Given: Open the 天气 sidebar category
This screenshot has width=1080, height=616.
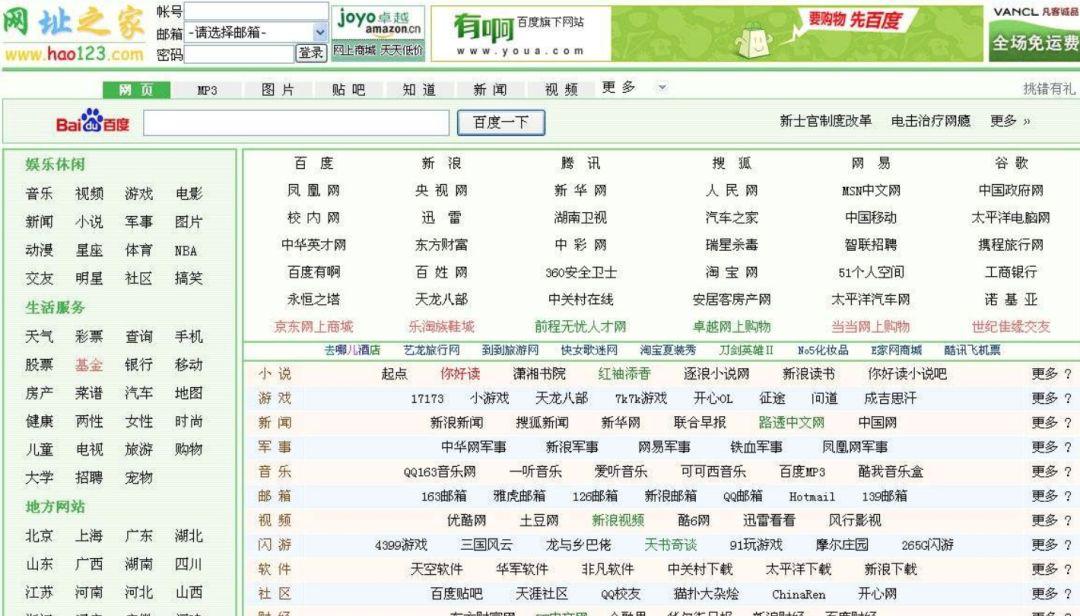Looking at the screenshot, I should [39, 336].
